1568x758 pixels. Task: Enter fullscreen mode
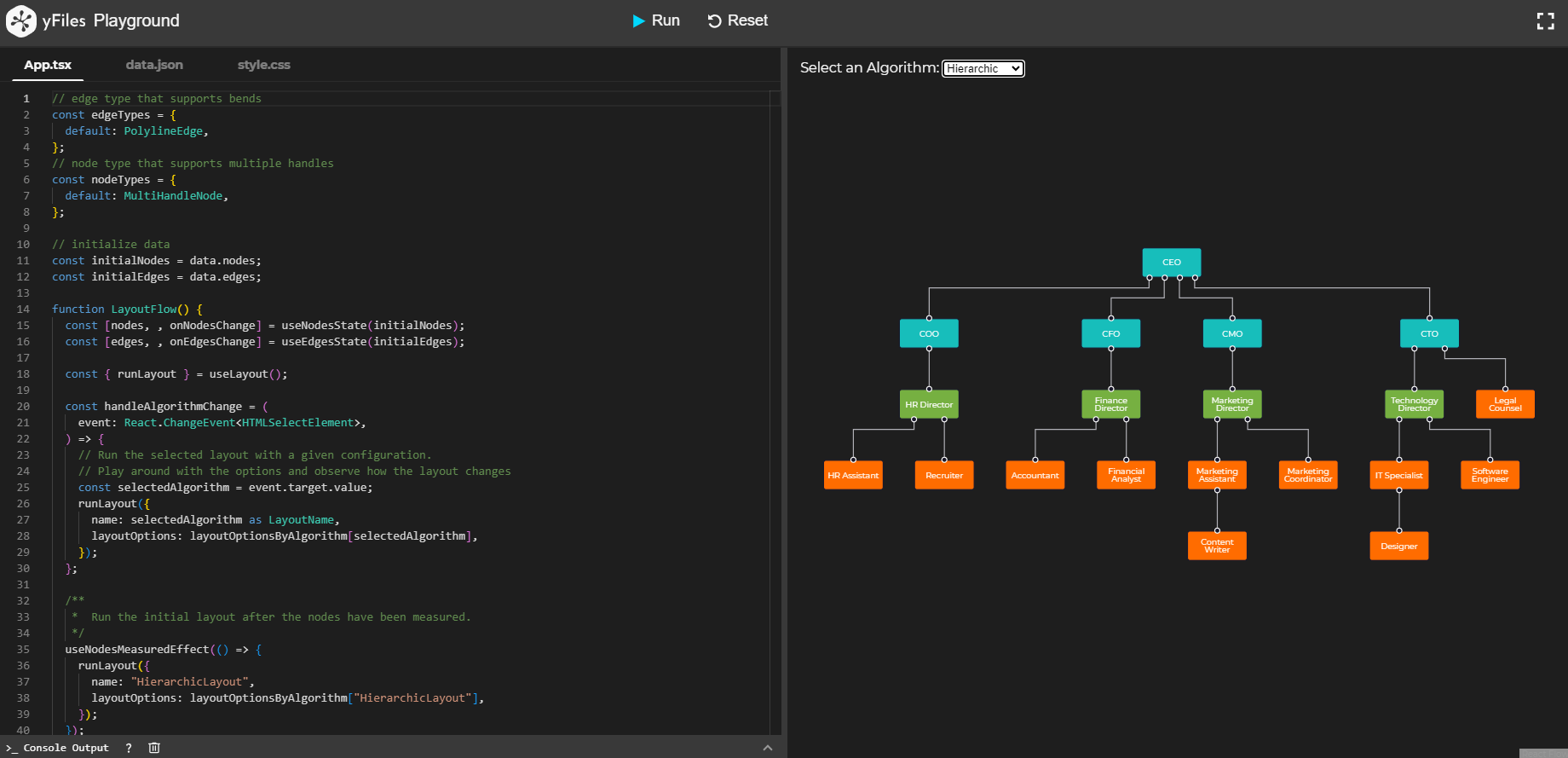tap(1545, 21)
